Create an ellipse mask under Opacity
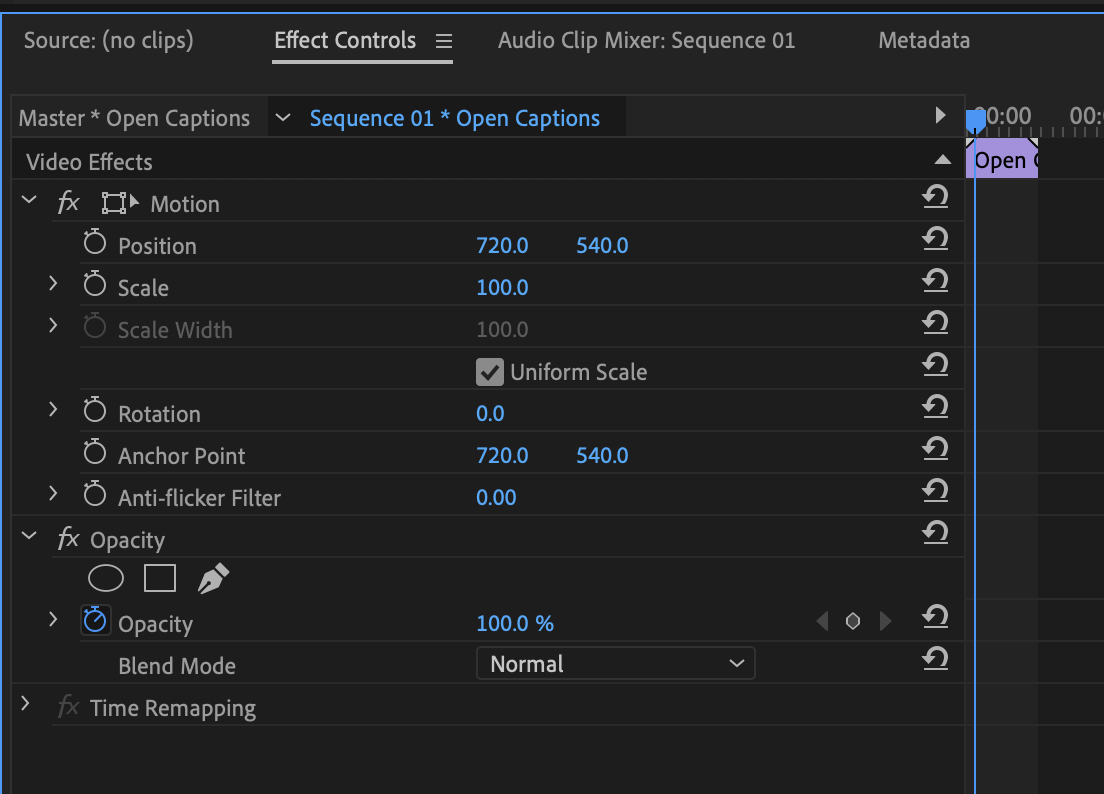 [106, 579]
